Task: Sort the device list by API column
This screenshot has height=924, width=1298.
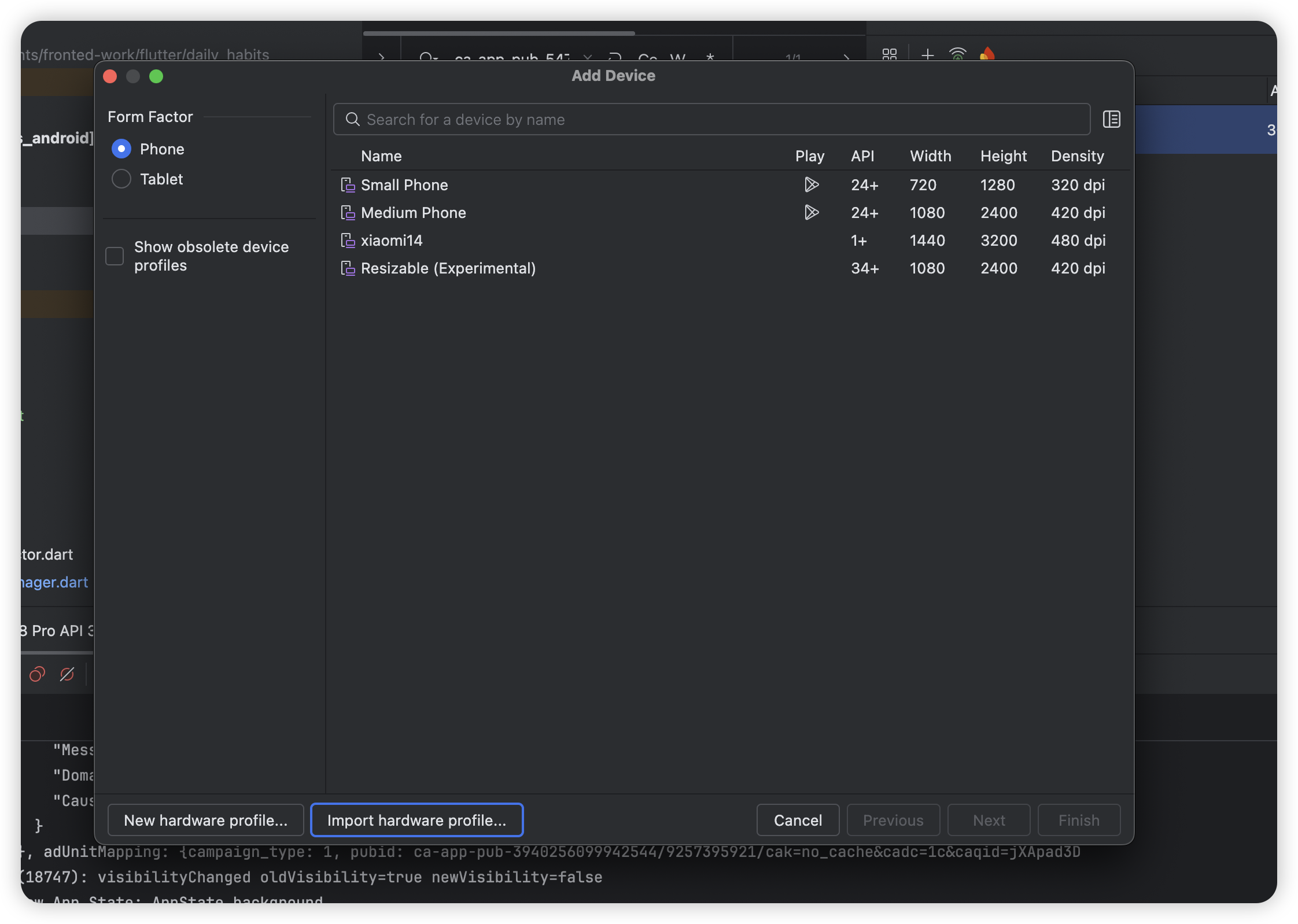Action: pyautogui.click(x=862, y=156)
